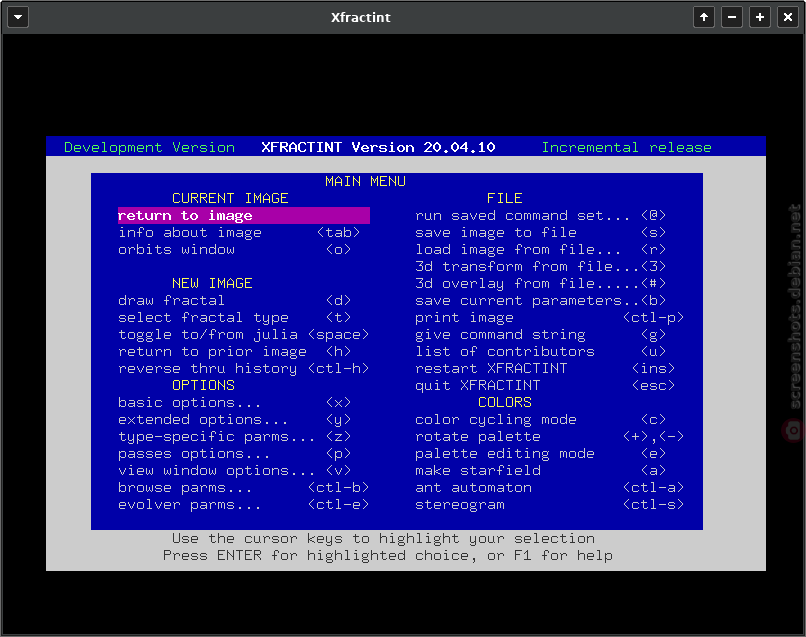The image size is (806, 637).
Task: Choose 'ant automaton' entry
Action: coord(549,487)
